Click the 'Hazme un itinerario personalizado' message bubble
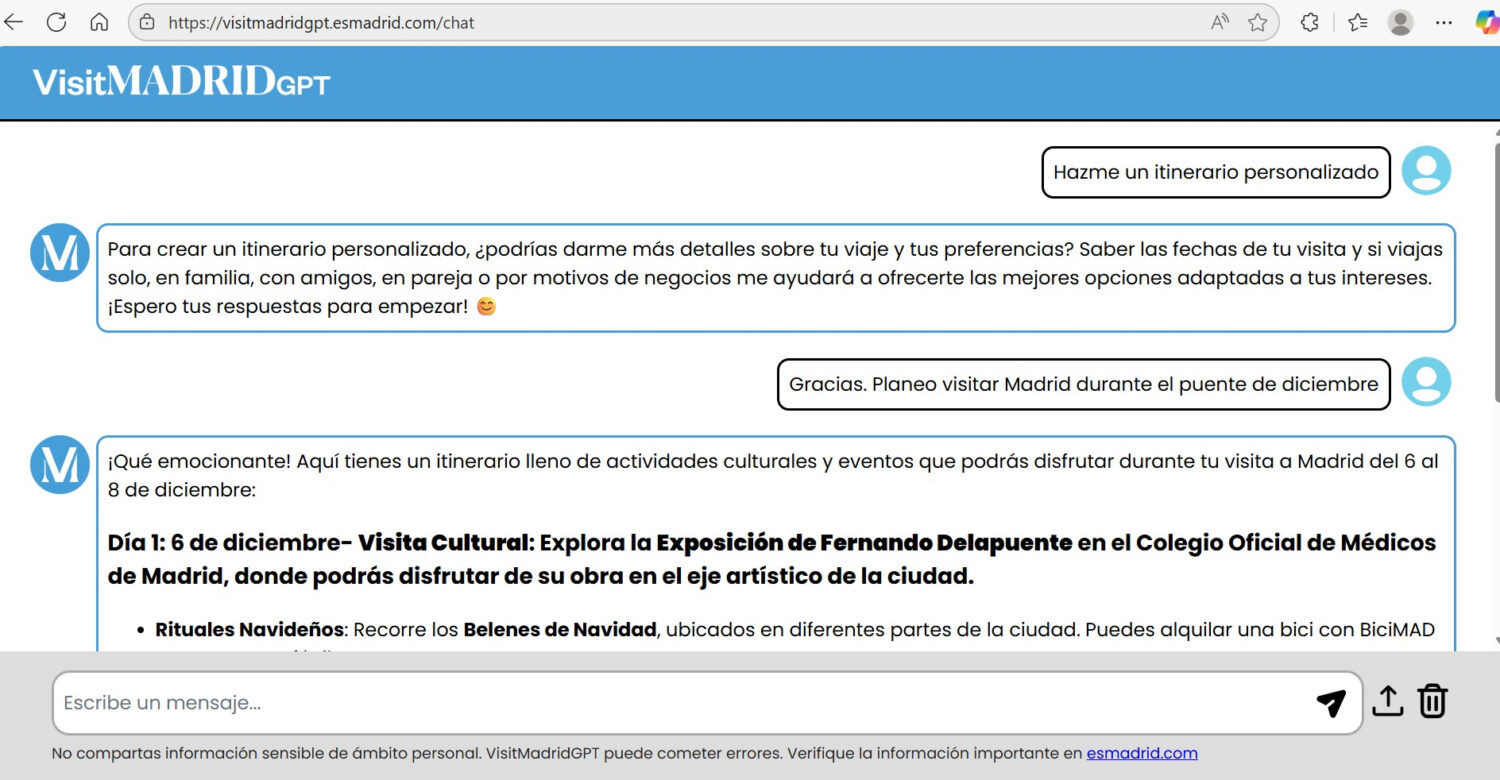Image resolution: width=1500 pixels, height=780 pixels. (1216, 172)
